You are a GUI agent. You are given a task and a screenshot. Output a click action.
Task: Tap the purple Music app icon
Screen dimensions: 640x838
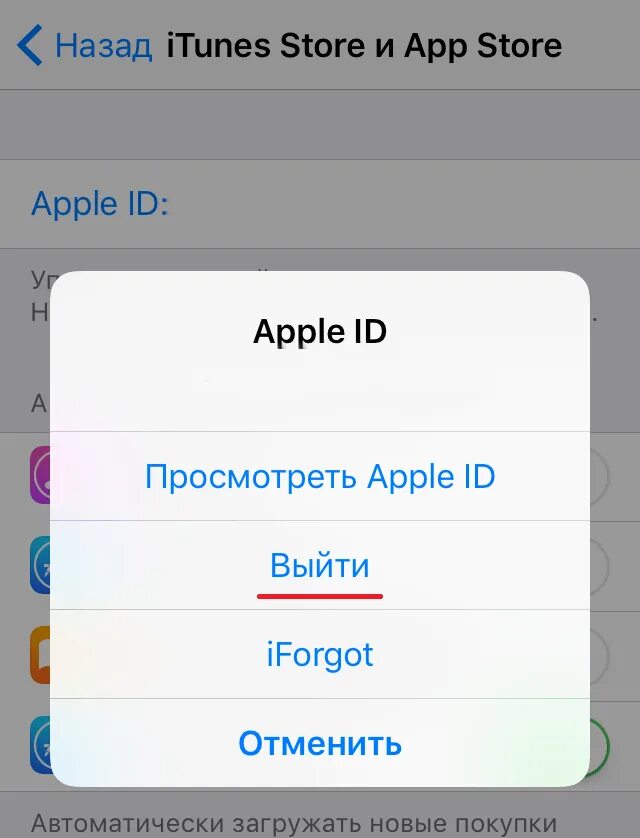(40, 476)
